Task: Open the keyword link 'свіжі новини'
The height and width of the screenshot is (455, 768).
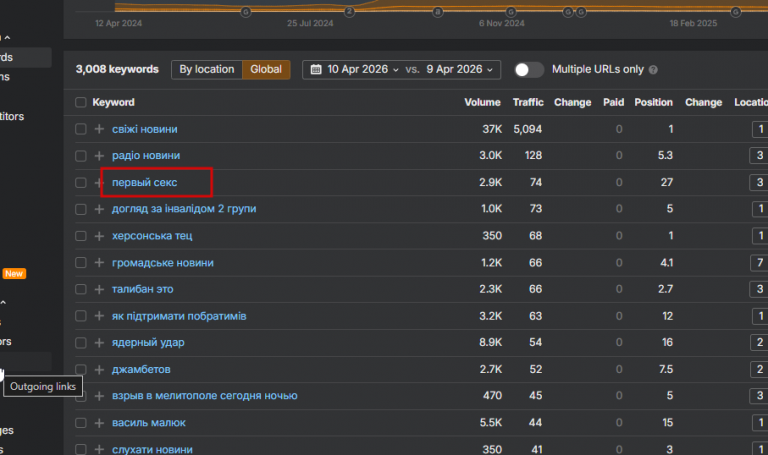Action: (144, 129)
